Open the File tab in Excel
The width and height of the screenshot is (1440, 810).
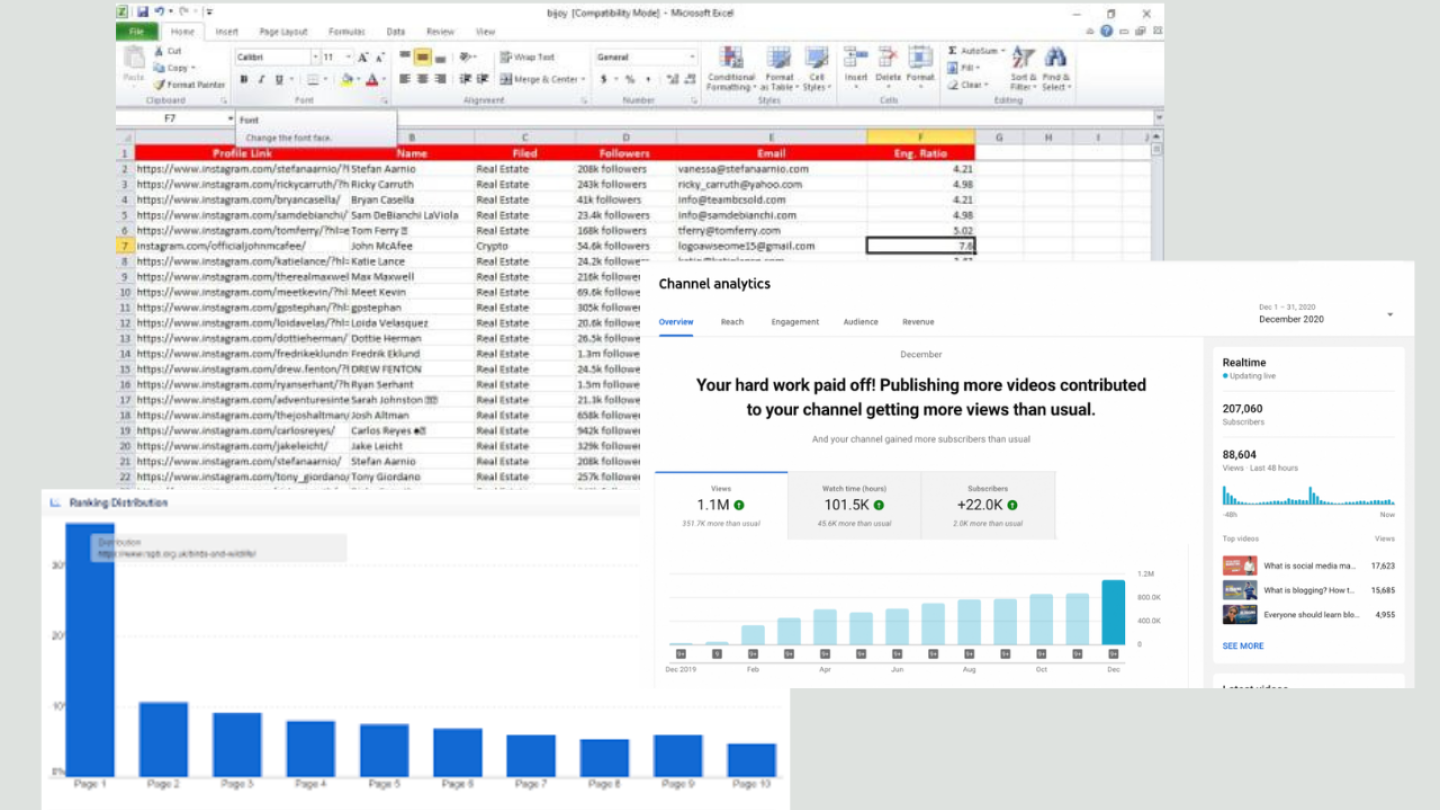tap(136, 31)
